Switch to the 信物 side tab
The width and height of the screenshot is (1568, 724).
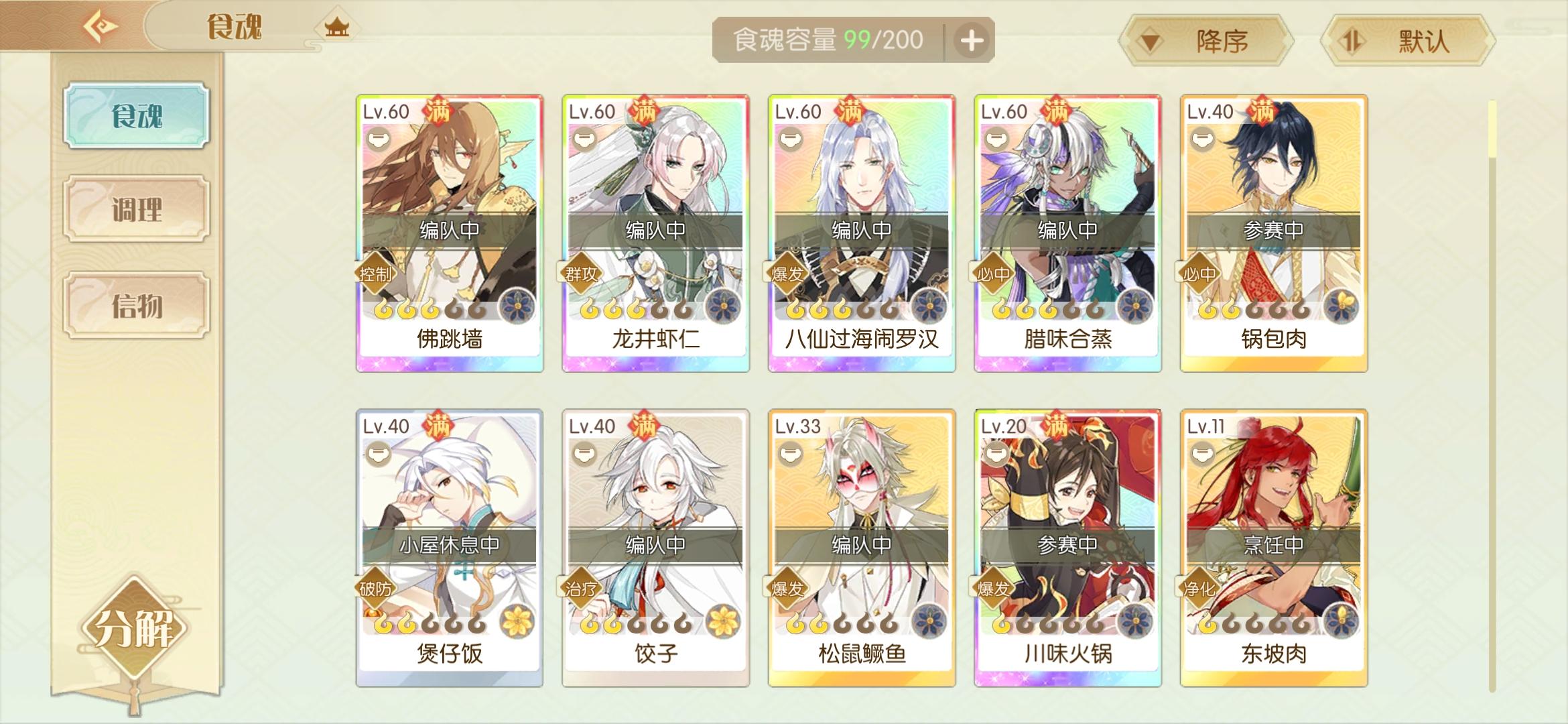pyautogui.click(x=137, y=306)
